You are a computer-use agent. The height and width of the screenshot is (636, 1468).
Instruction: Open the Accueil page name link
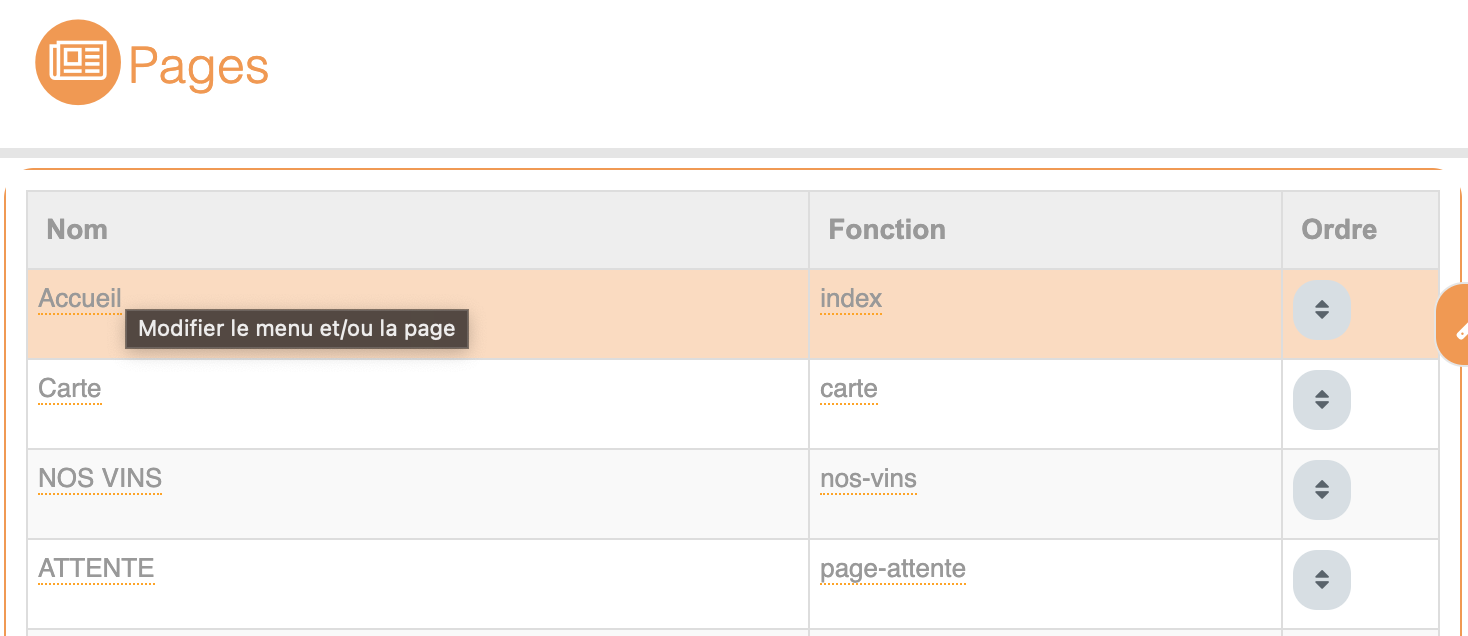click(80, 299)
